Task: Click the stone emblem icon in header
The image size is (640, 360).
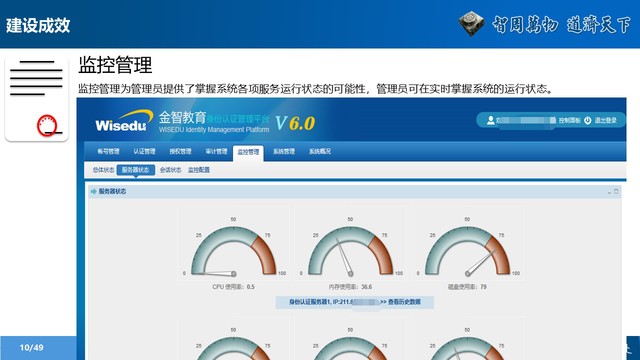Action: (x=471, y=23)
